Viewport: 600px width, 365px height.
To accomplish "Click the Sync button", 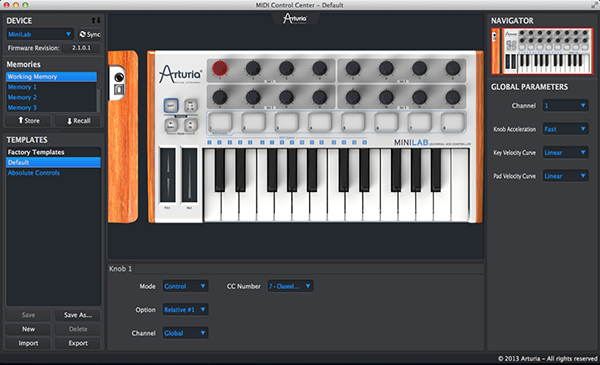I will (90, 34).
